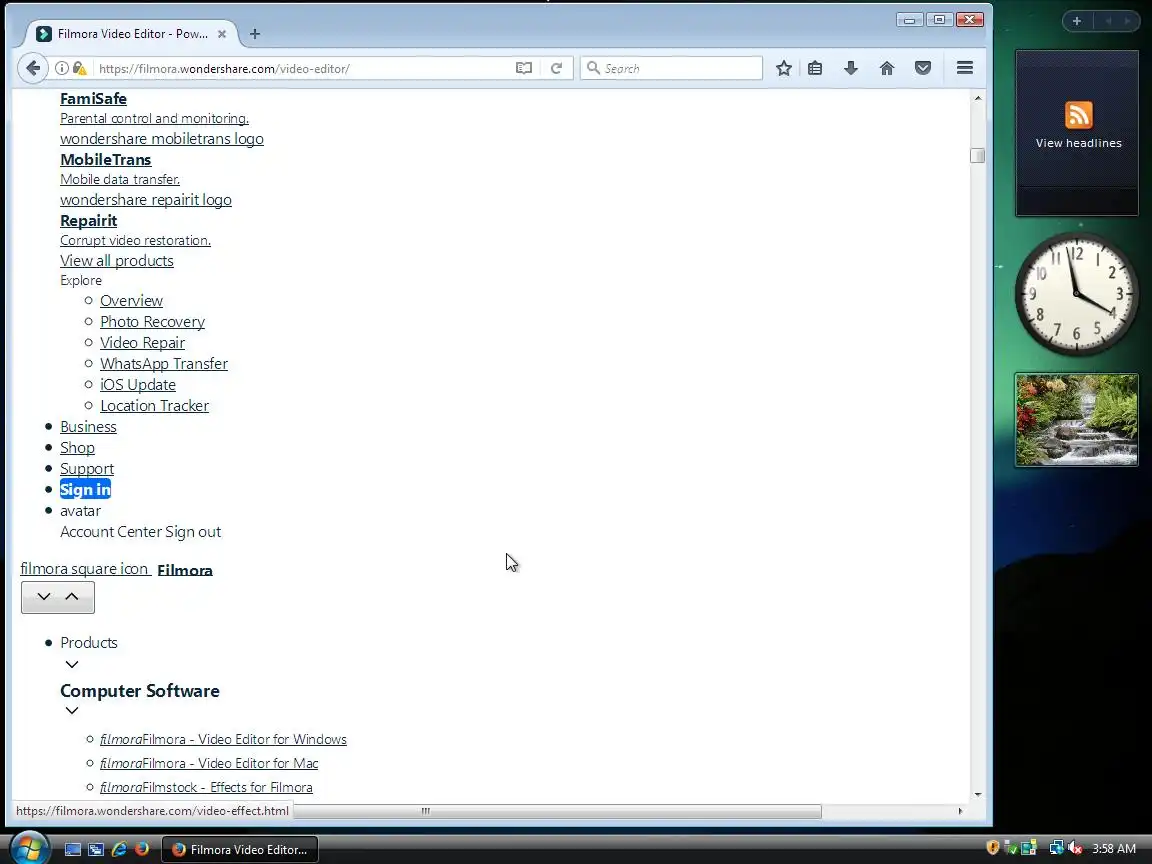The height and width of the screenshot is (864, 1152).
Task: Open the Location Tracker link
Action: point(154,406)
